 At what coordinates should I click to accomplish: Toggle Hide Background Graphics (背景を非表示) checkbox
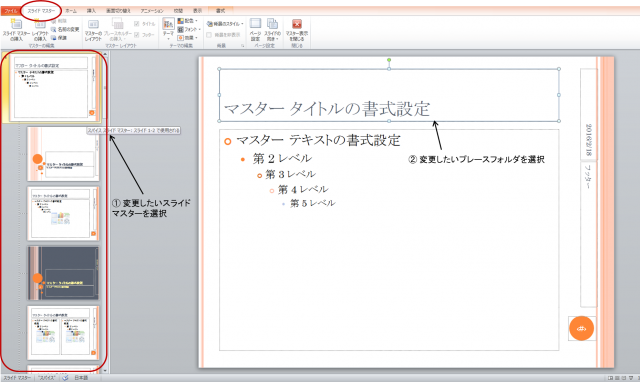tap(223, 35)
